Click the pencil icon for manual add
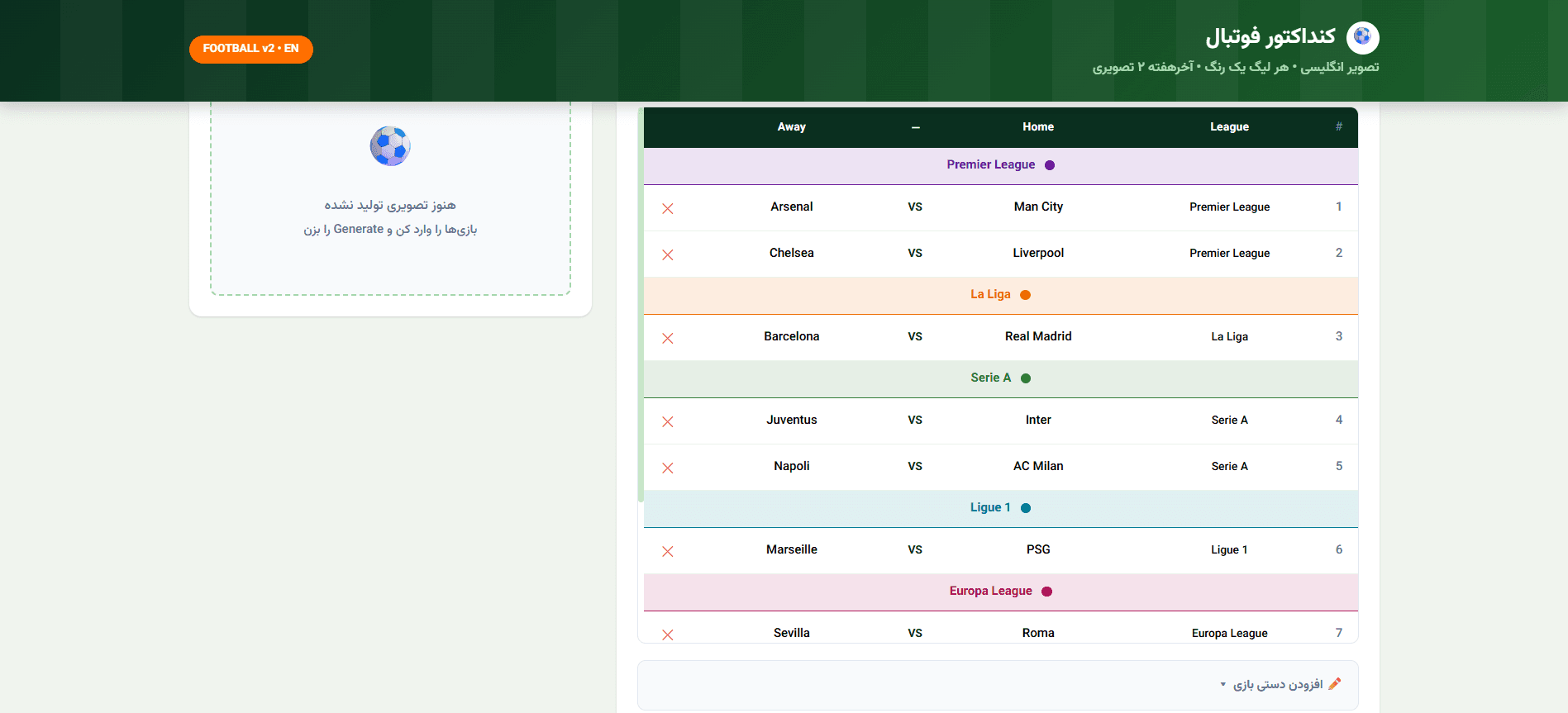The height and width of the screenshot is (713, 1568). [x=1334, y=684]
